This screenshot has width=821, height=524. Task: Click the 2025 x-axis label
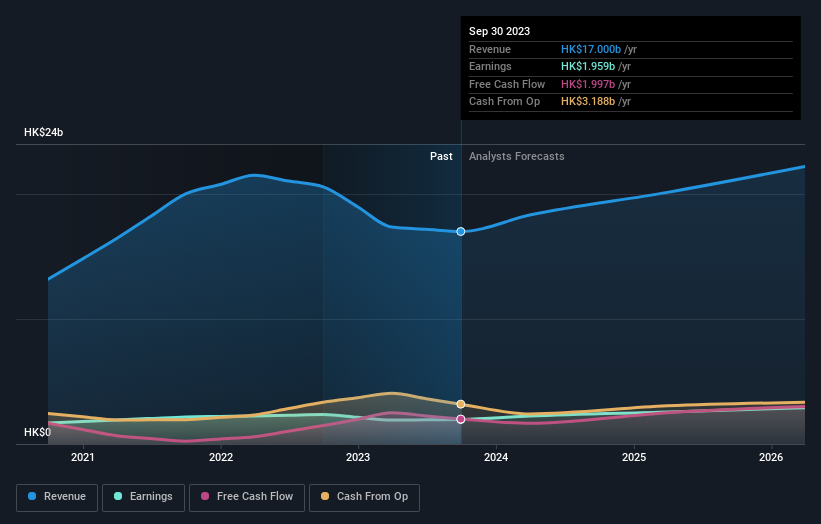(x=634, y=458)
